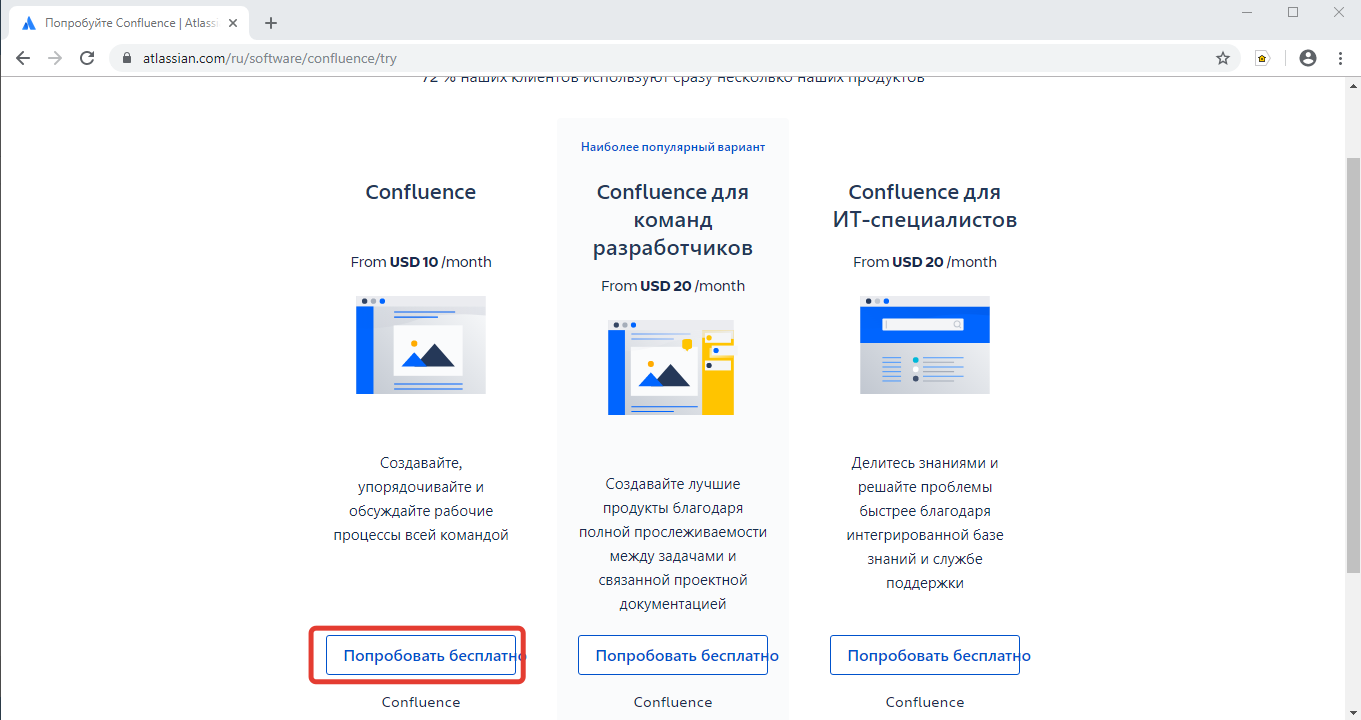Reload the Atlassian page
1361x720 pixels.
[87, 58]
